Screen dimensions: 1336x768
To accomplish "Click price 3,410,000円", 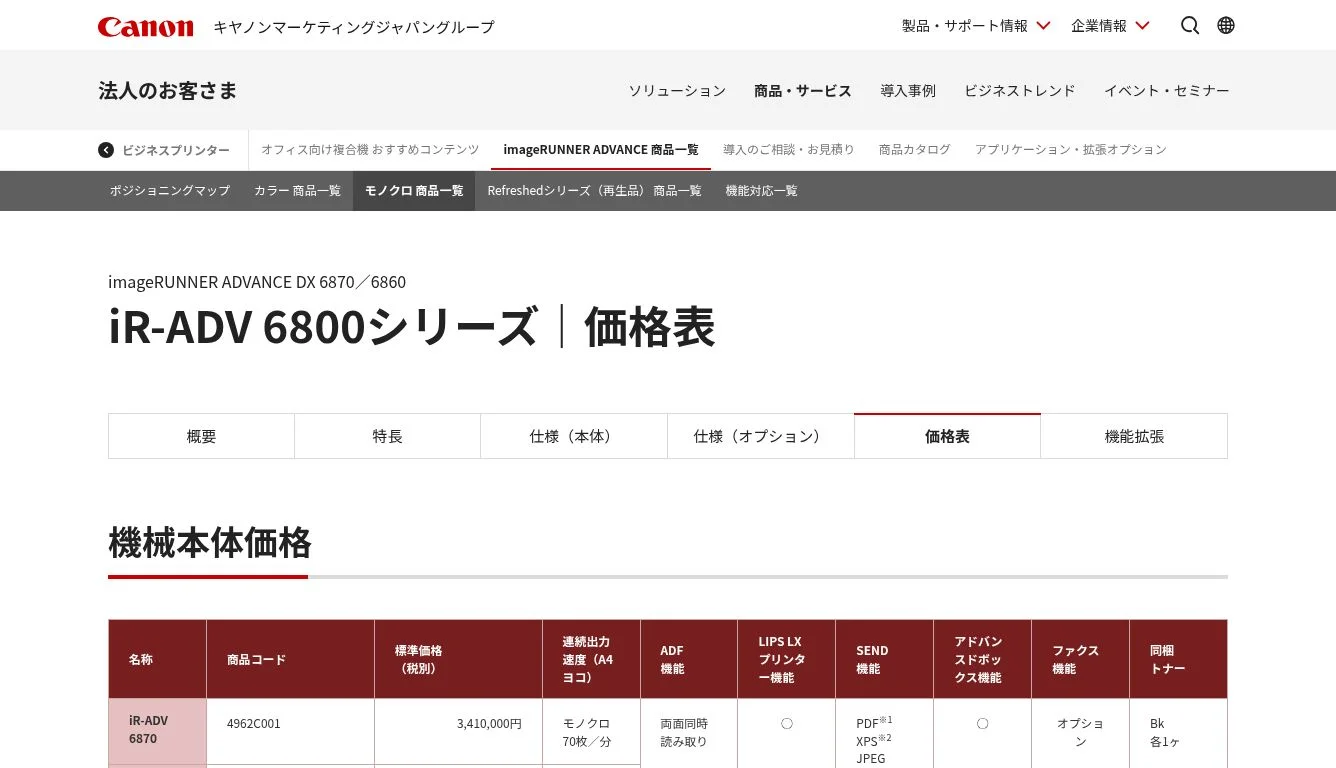I will (489, 723).
